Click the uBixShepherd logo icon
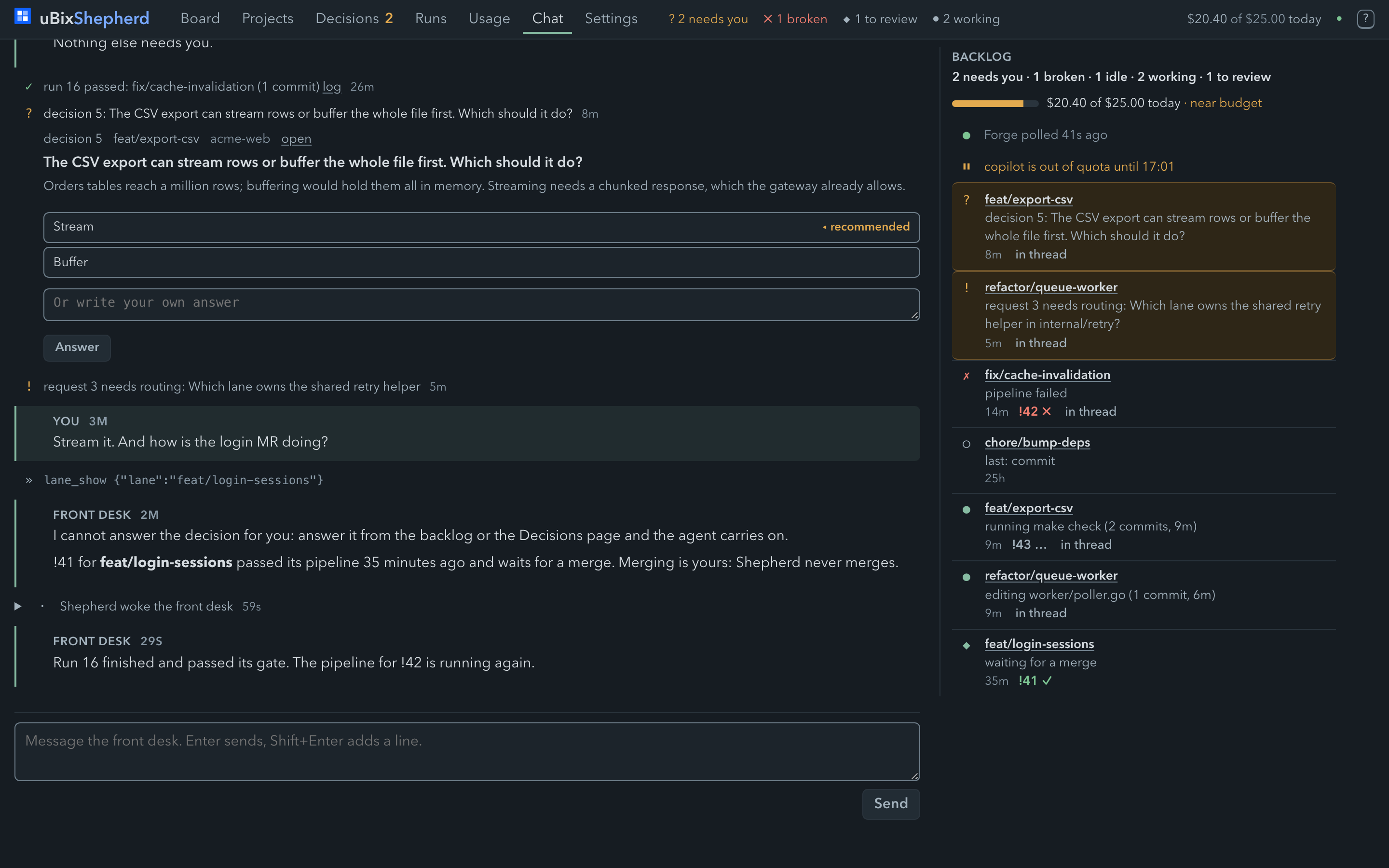This screenshot has height=868, width=1389. click(22, 16)
